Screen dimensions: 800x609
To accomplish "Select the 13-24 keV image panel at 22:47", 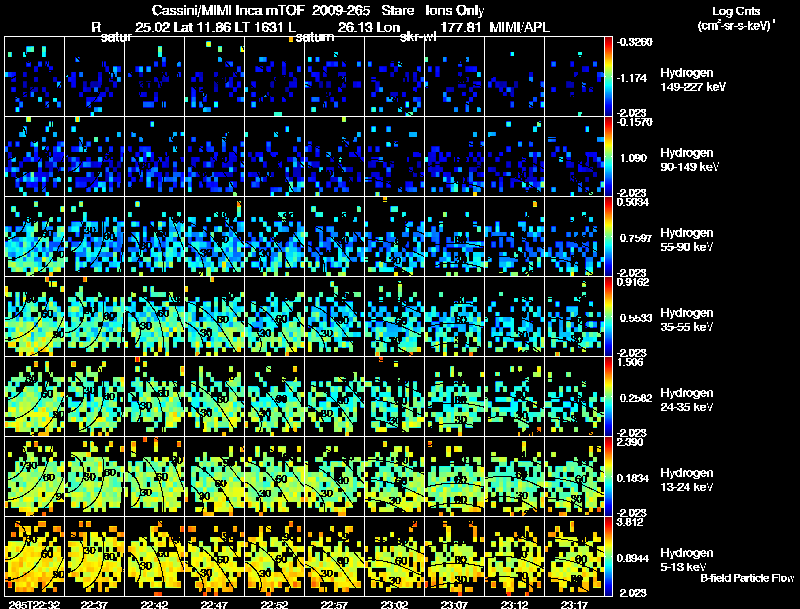I will [214, 477].
